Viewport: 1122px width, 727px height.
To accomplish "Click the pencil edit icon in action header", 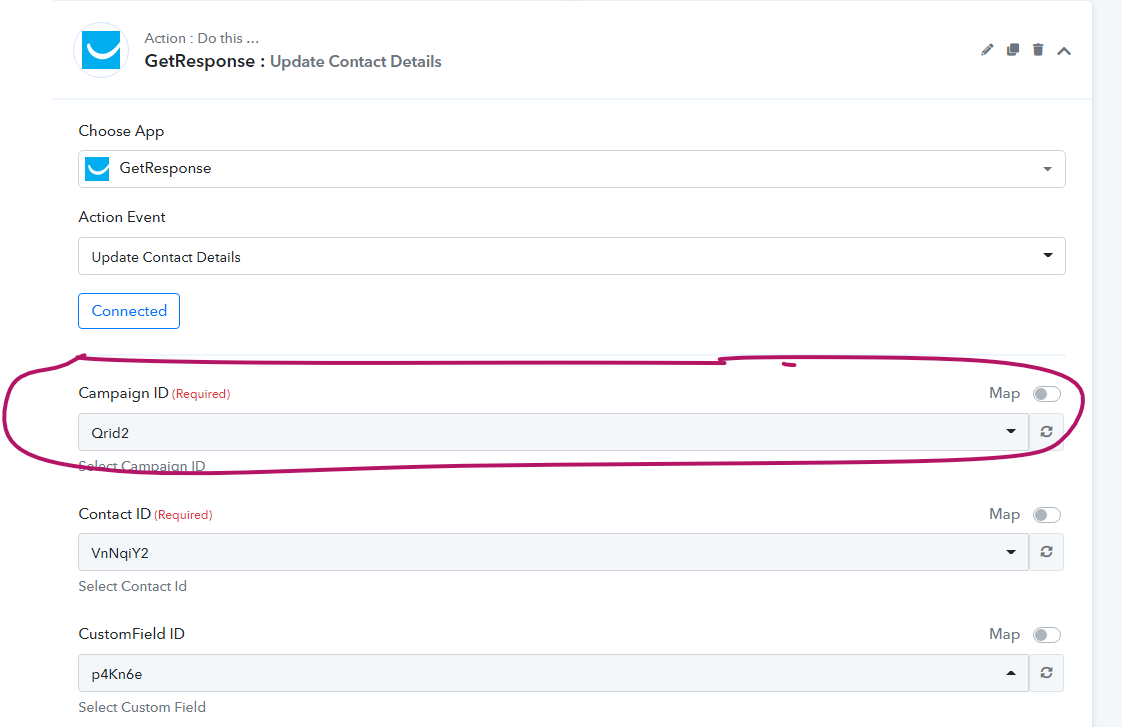I will click(x=987, y=50).
